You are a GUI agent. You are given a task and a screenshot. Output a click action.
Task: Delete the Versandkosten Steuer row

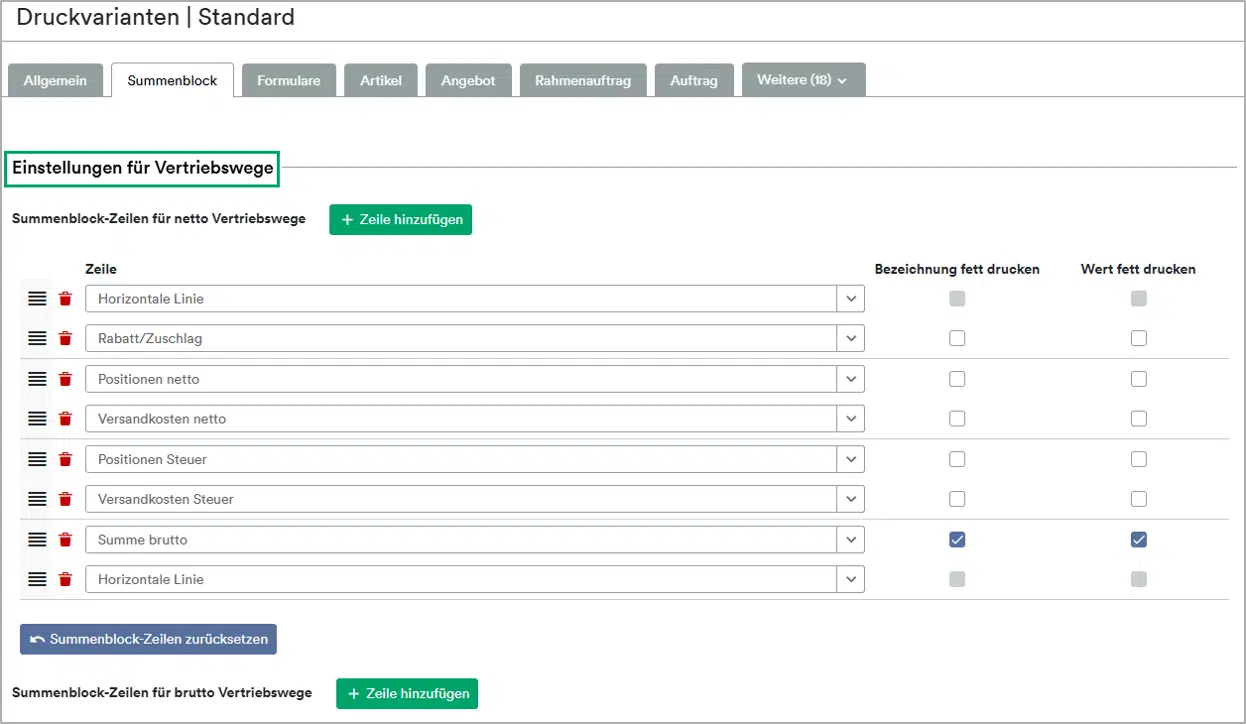pos(65,499)
